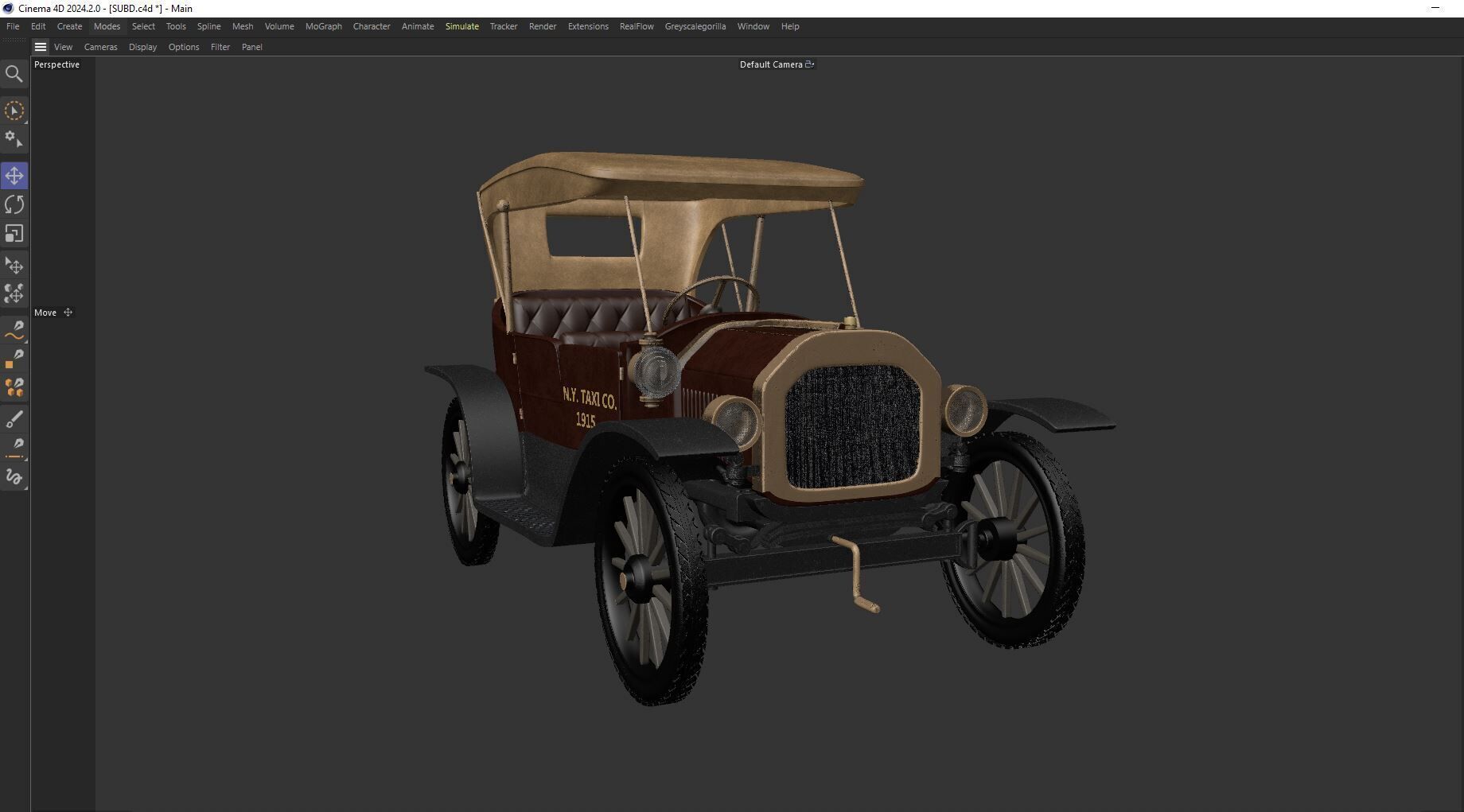This screenshot has width=1464, height=812.
Task: Click the Cinema 4D app logo
Action: click(x=8, y=8)
